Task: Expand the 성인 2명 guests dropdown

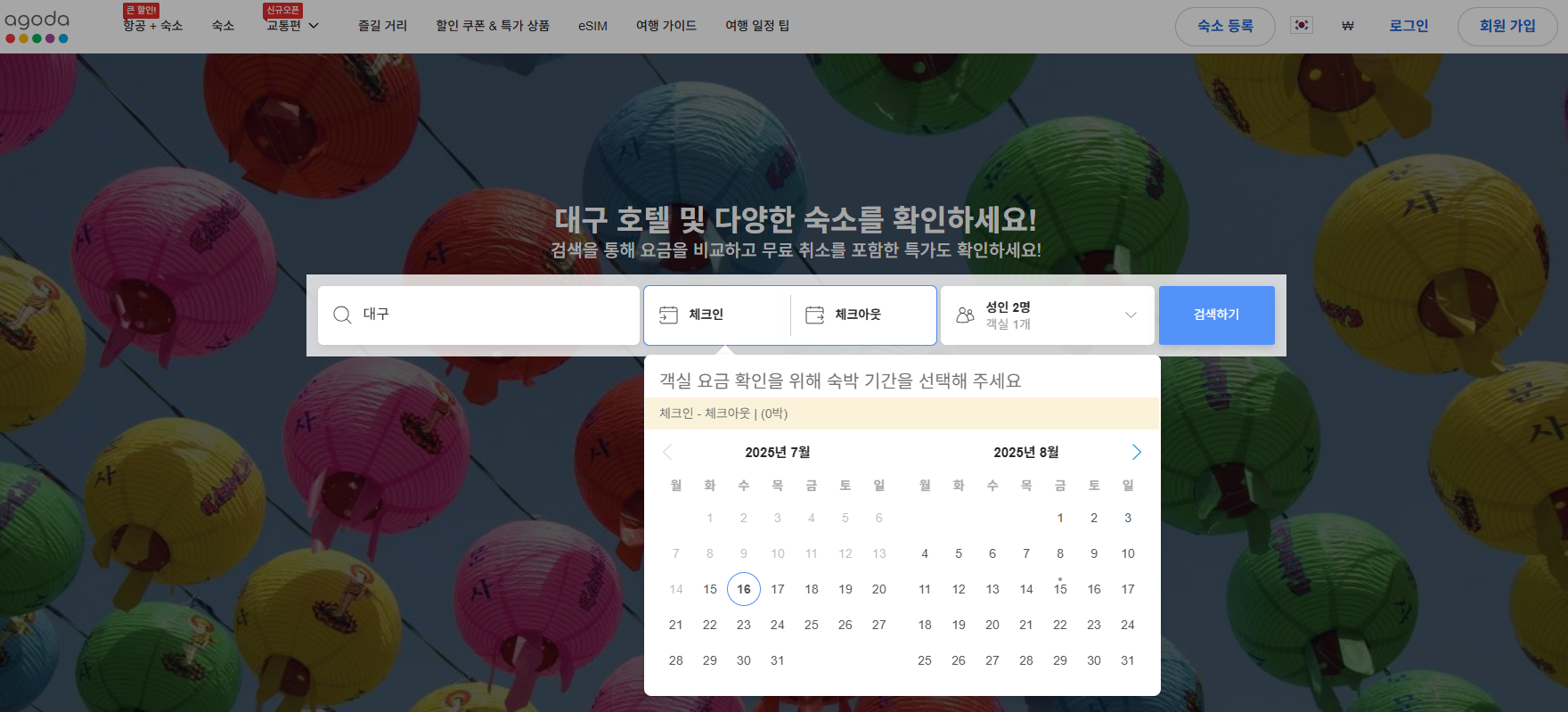Action: [x=1048, y=315]
